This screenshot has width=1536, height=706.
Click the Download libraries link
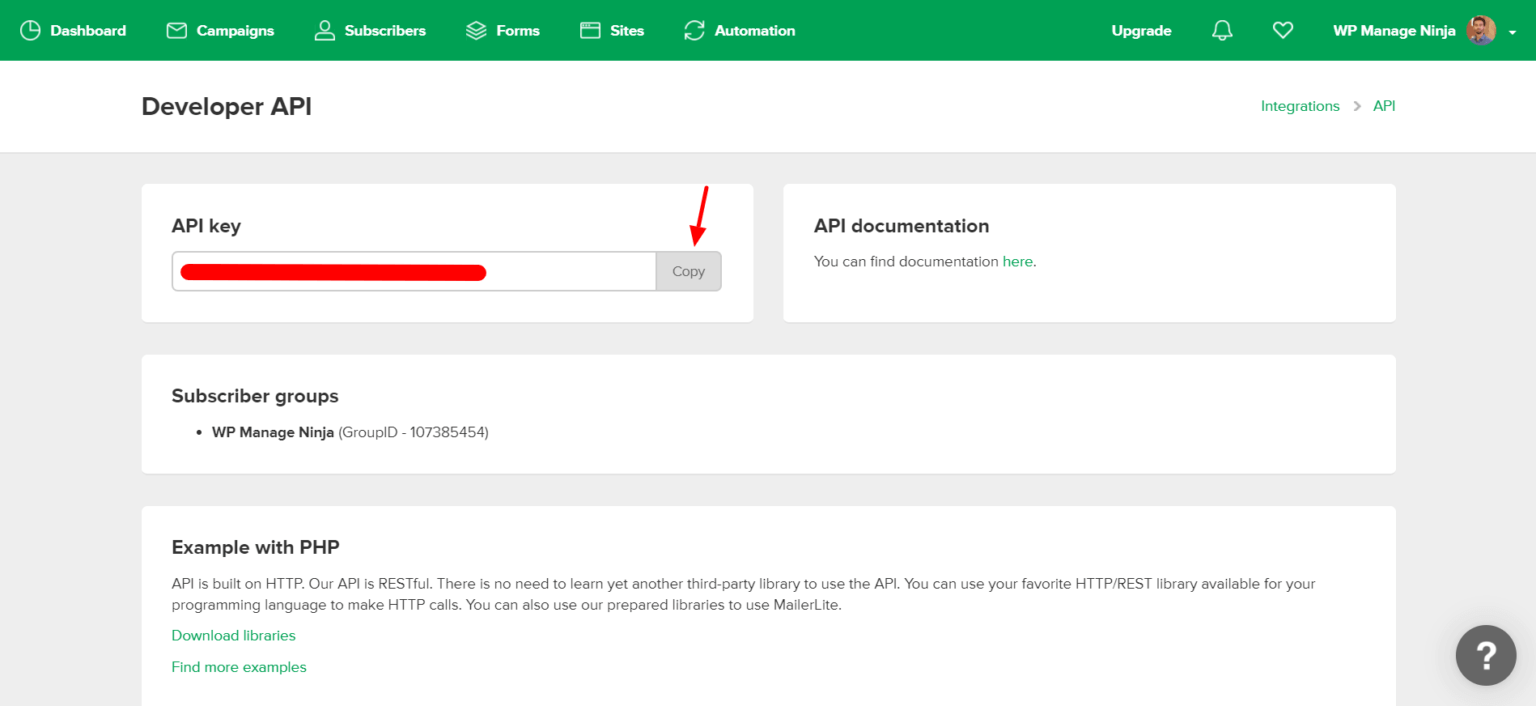233,635
